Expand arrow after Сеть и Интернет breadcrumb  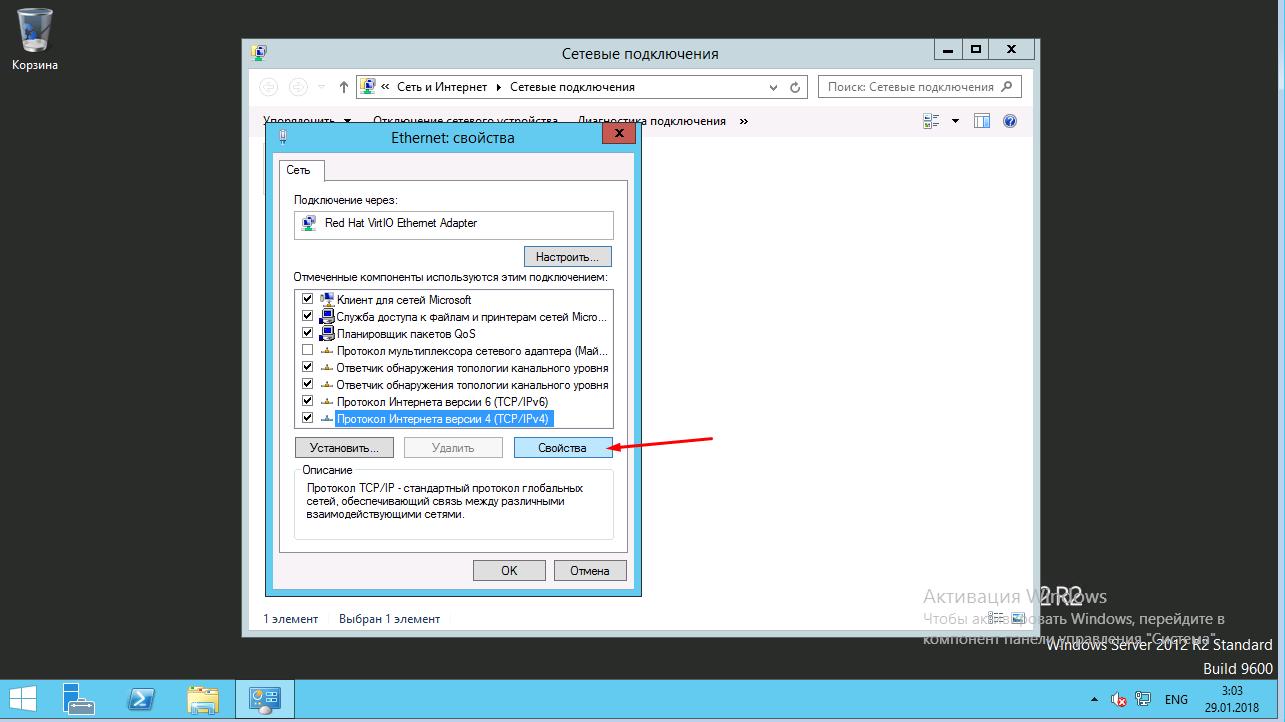pos(499,87)
